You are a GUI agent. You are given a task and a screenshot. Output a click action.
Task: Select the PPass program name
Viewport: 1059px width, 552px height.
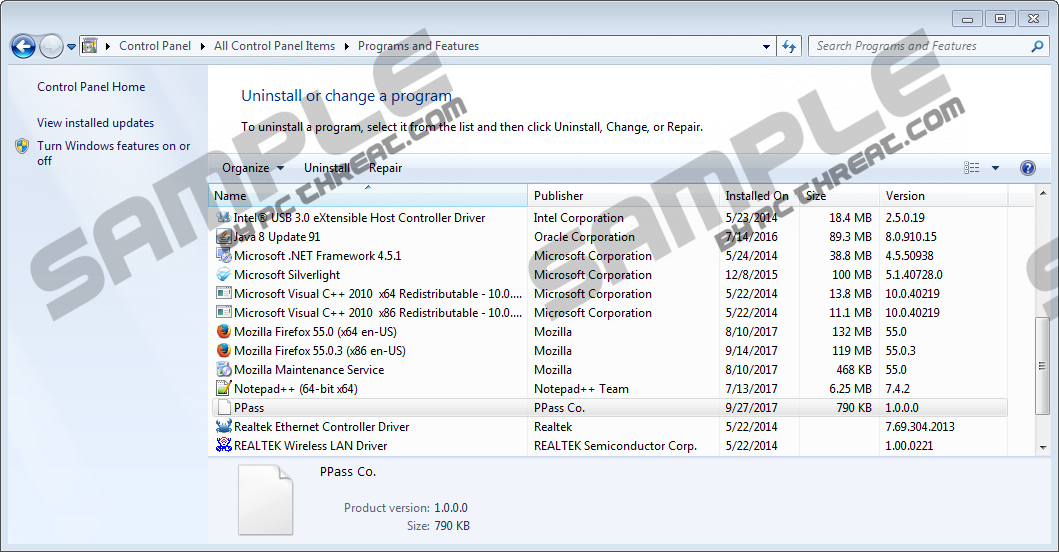coord(249,407)
